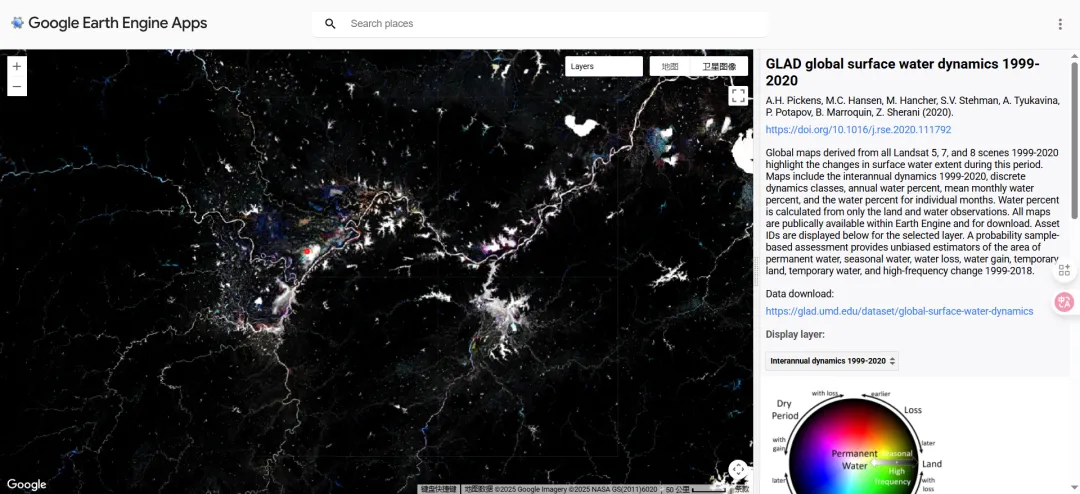
Task: Click the pink translate floating icon
Action: click(x=1065, y=302)
